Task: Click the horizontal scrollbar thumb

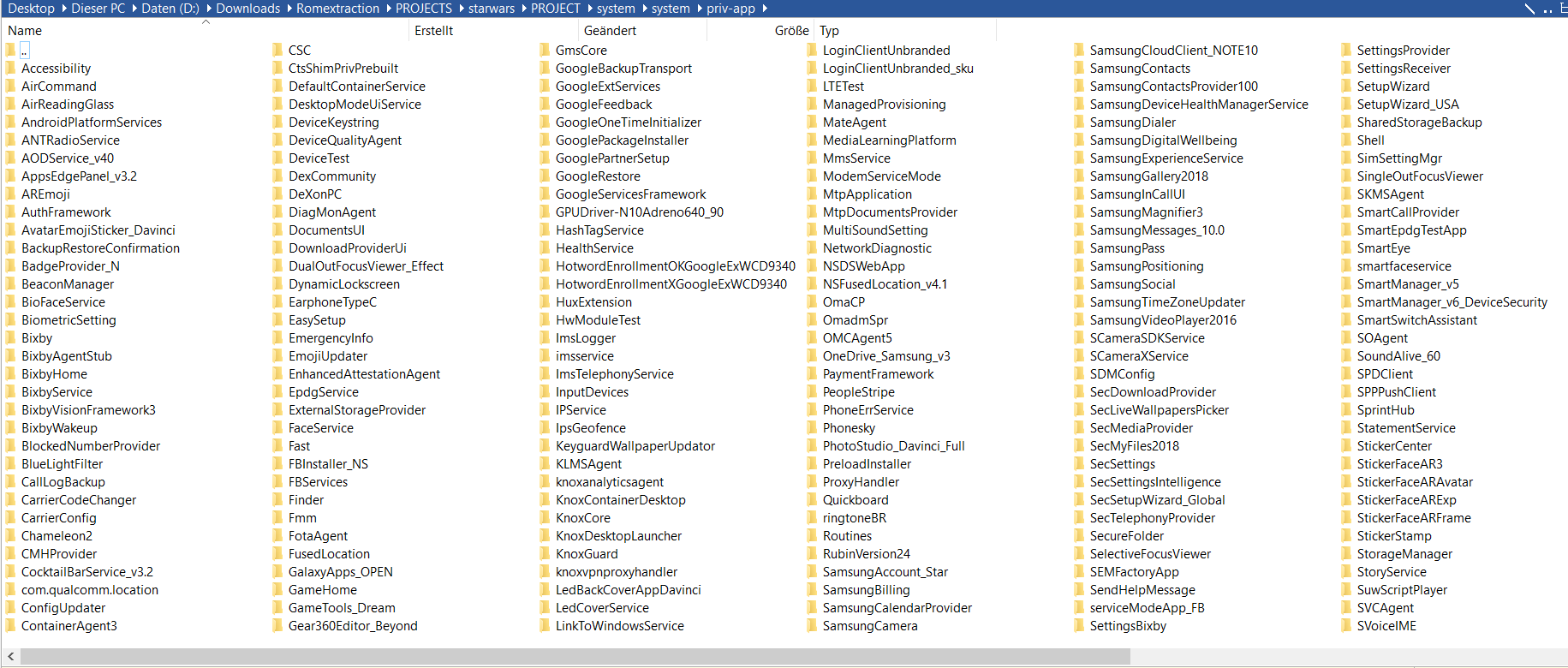Action: point(575,657)
